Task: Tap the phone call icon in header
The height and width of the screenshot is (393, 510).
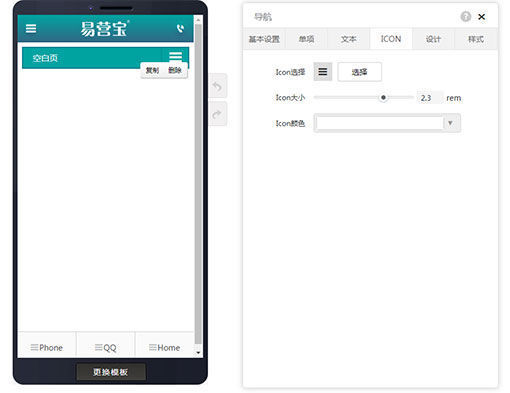Action: (x=180, y=29)
